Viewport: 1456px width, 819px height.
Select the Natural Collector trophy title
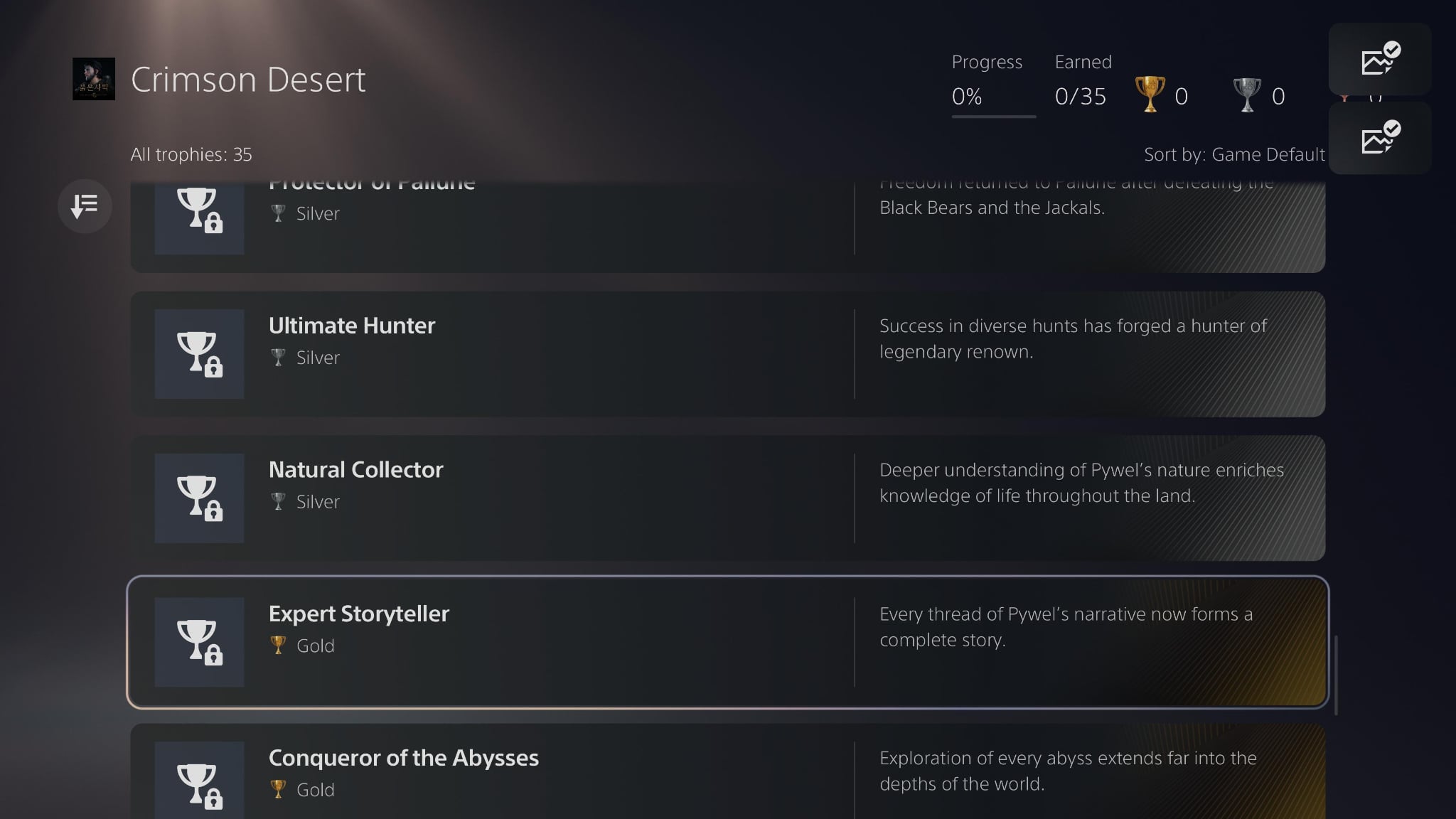coord(355,470)
